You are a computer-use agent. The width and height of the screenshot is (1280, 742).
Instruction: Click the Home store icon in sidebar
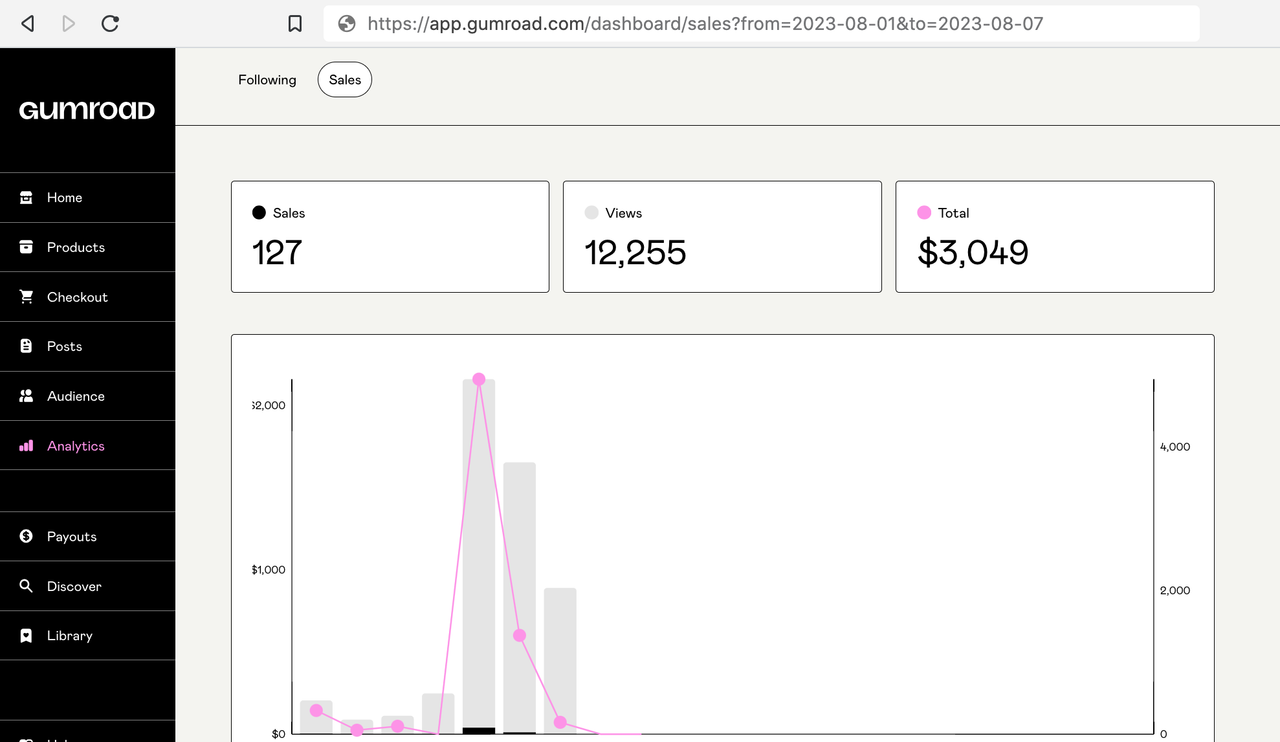27,198
